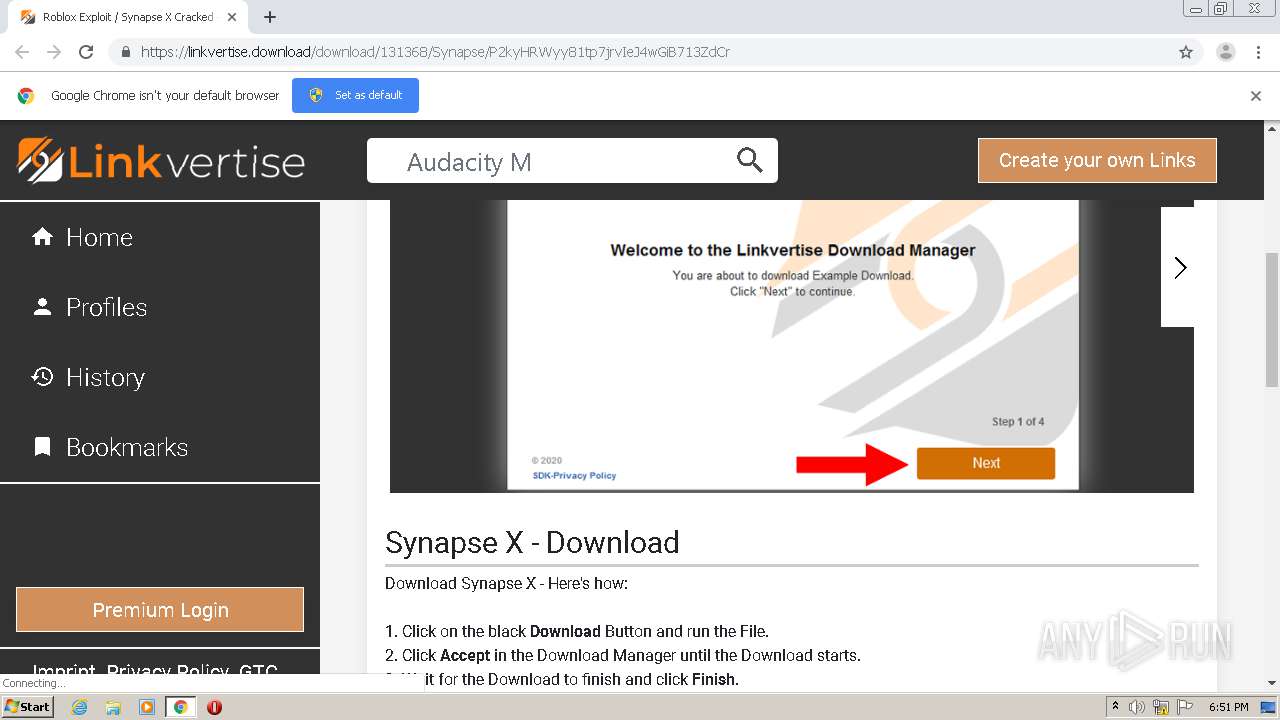Go back to the previous page
This screenshot has height=720, width=1280.
pos(22,52)
